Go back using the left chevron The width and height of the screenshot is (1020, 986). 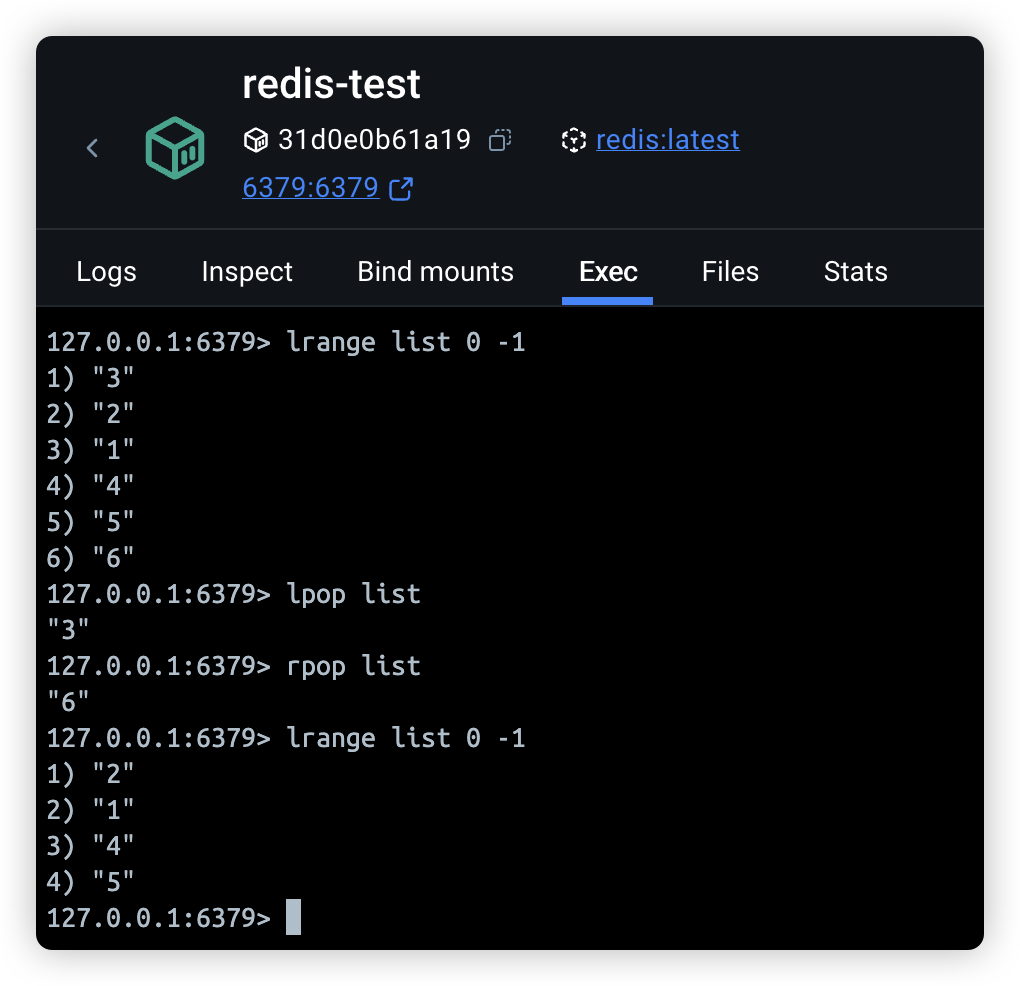point(92,148)
